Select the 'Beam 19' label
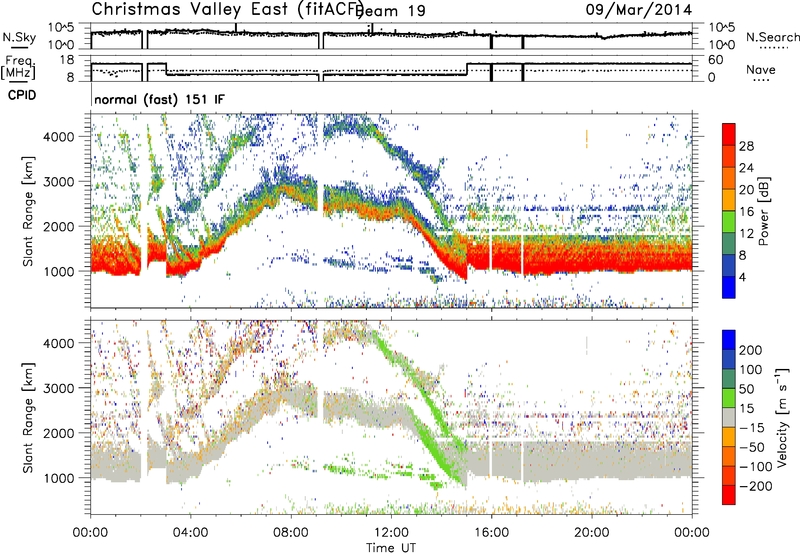800x554 pixels. coord(392,11)
